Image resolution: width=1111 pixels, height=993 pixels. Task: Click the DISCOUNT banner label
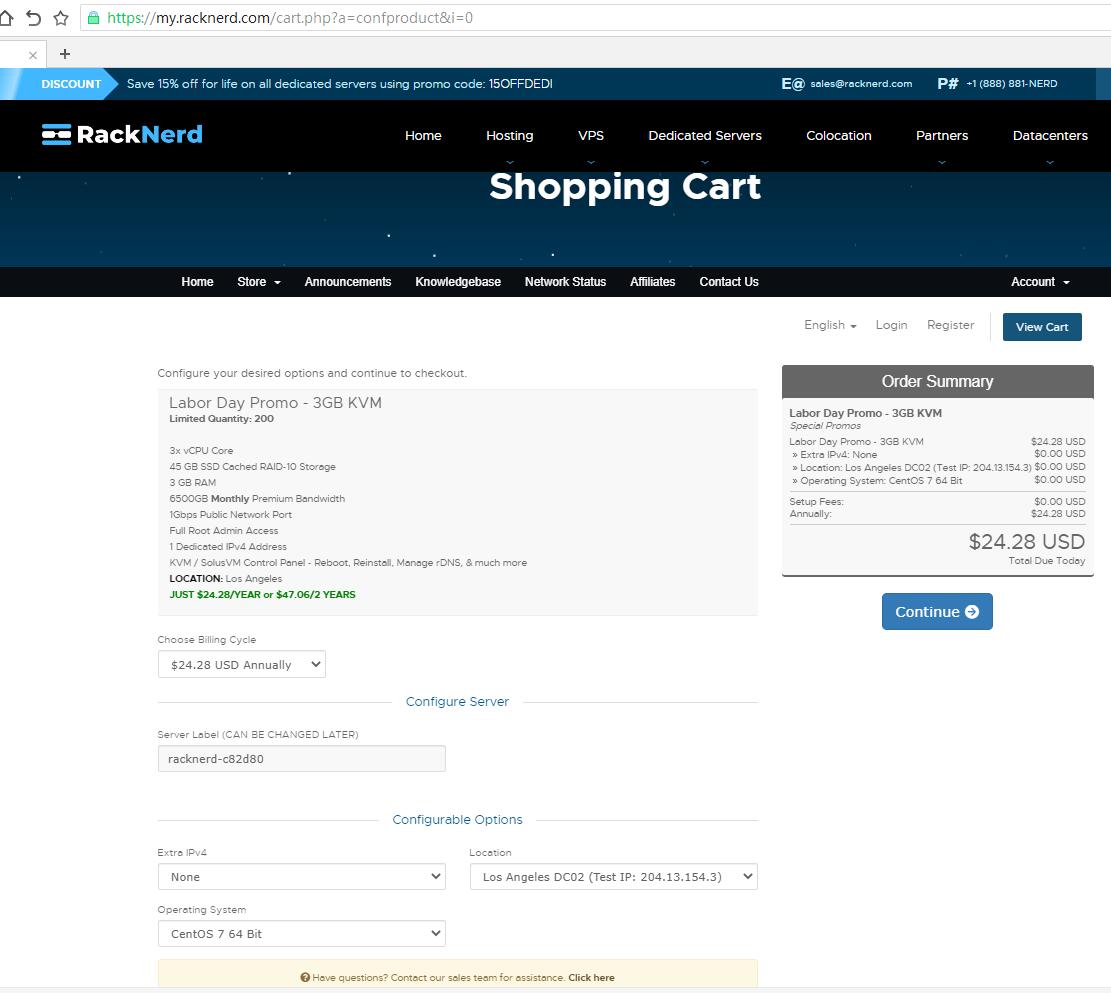pyautogui.click(x=71, y=84)
